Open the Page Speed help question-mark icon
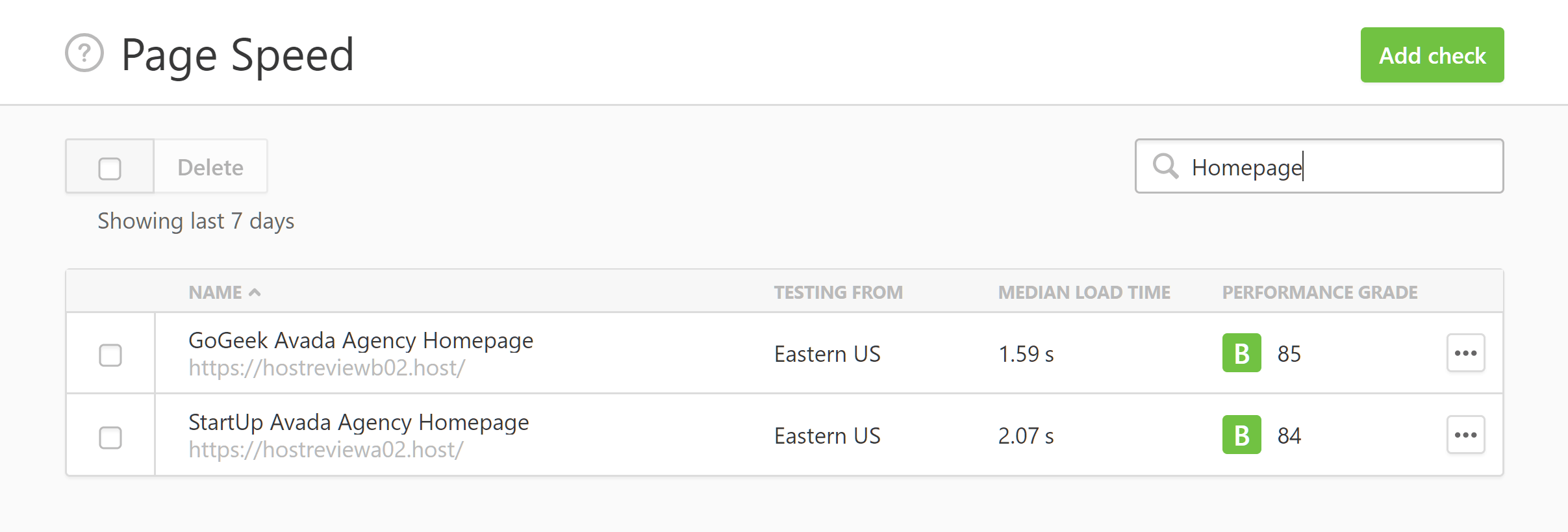Image resolution: width=1568 pixels, height=532 pixels. 84,53
